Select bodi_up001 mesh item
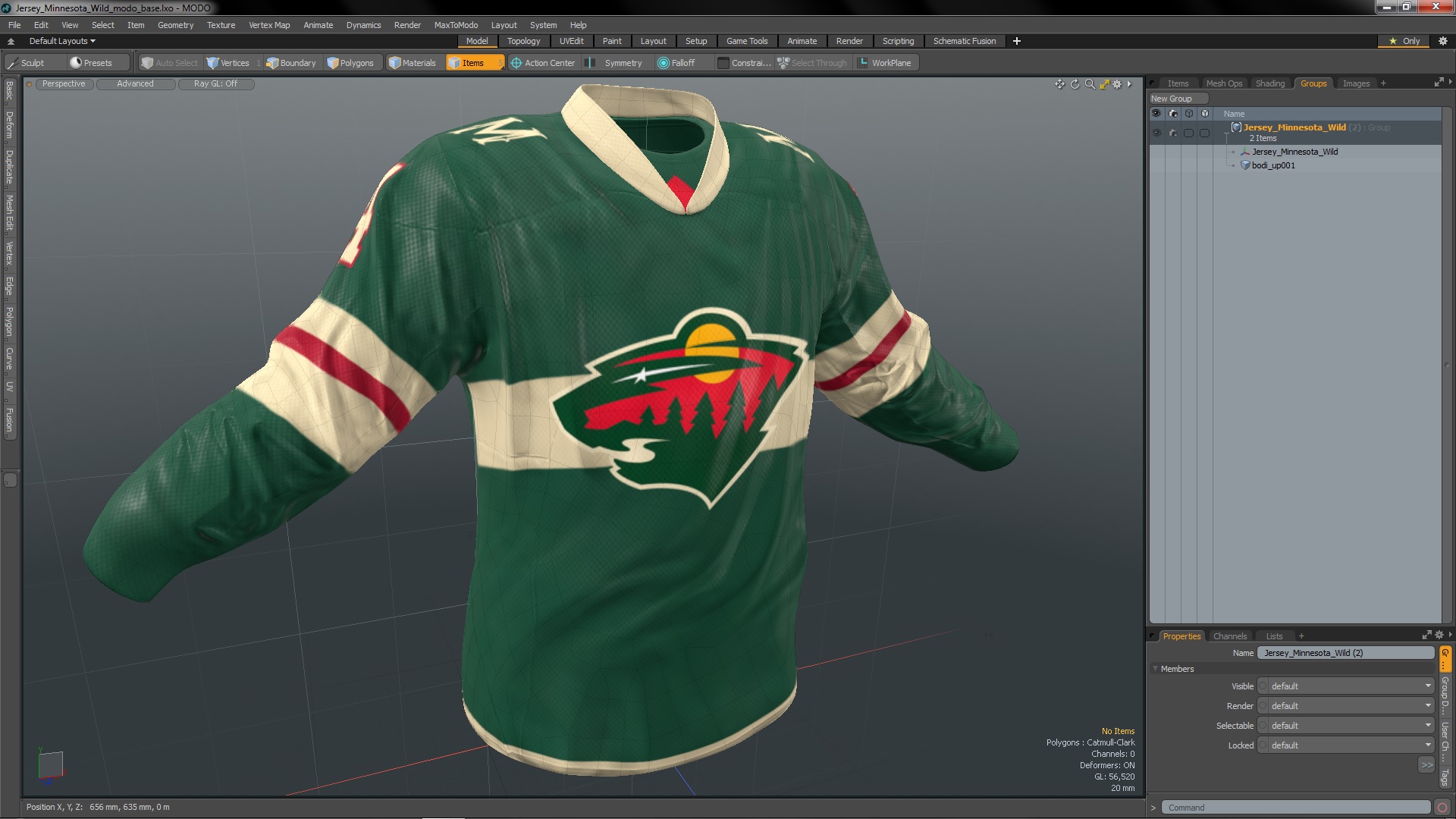The height and width of the screenshot is (819, 1456). click(x=1273, y=165)
